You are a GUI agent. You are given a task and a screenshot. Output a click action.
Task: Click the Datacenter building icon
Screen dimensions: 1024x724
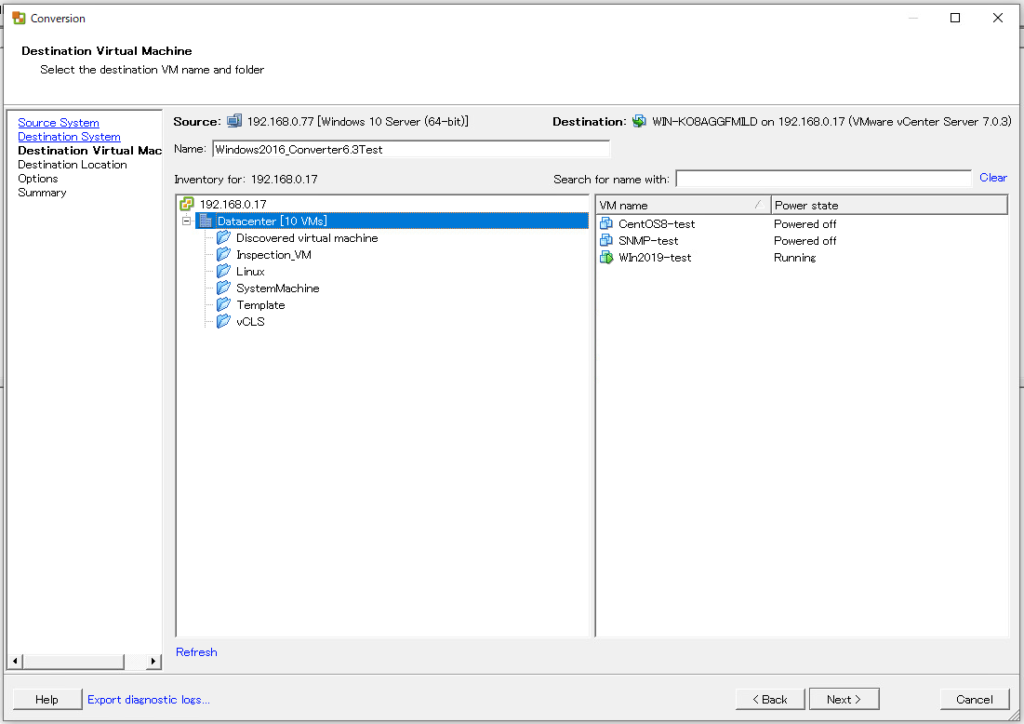pos(205,221)
